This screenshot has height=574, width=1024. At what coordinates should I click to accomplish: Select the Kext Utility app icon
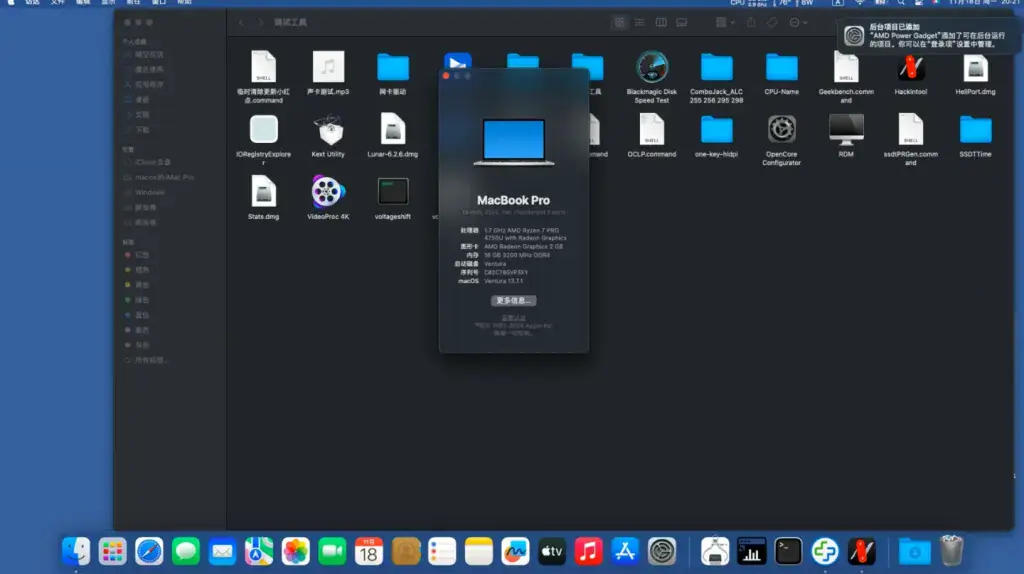(328, 129)
